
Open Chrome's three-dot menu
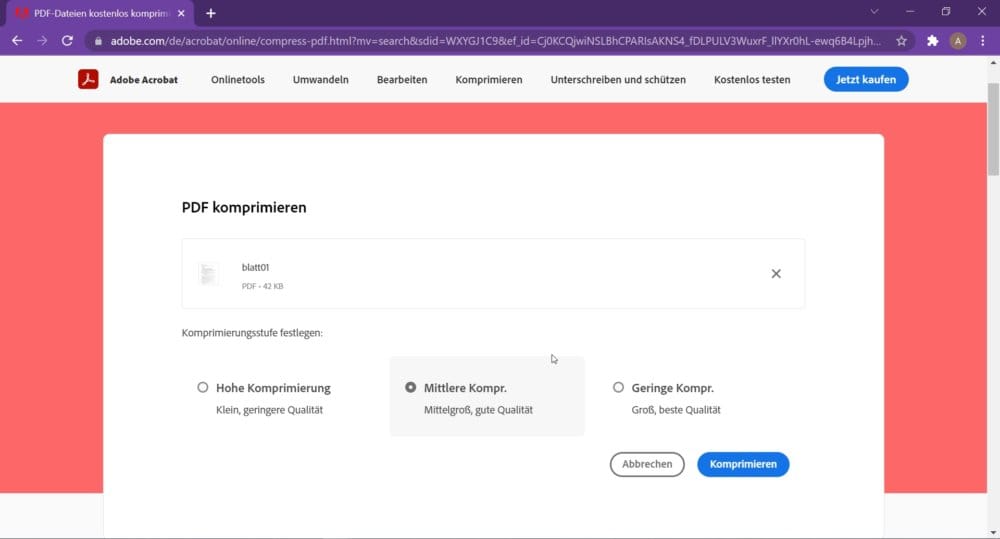pyautogui.click(x=983, y=41)
